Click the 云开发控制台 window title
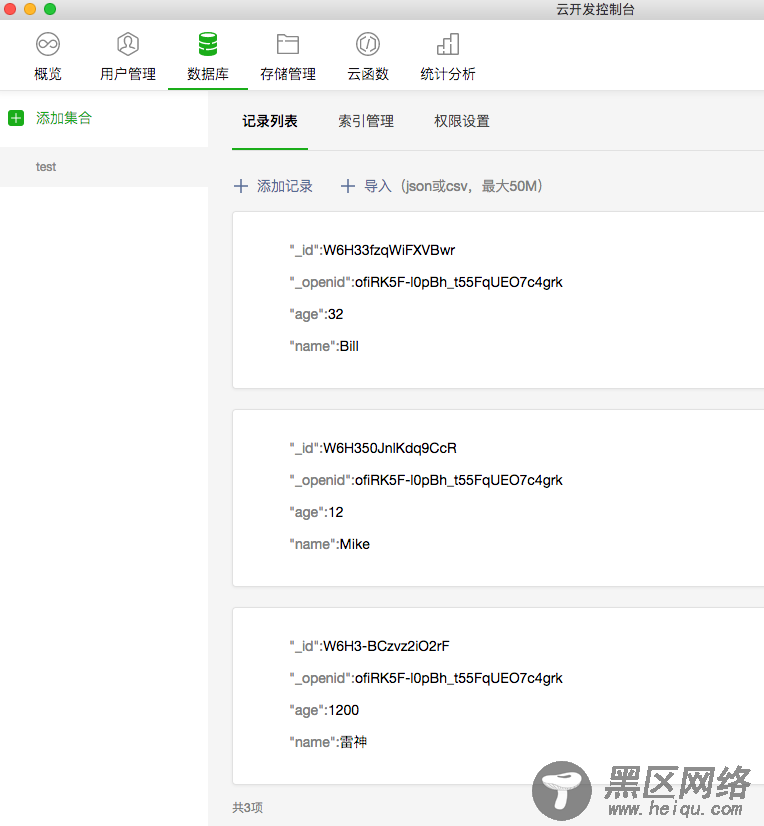The height and width of the screenshot is (826, 764). click(x=595, y=9)
